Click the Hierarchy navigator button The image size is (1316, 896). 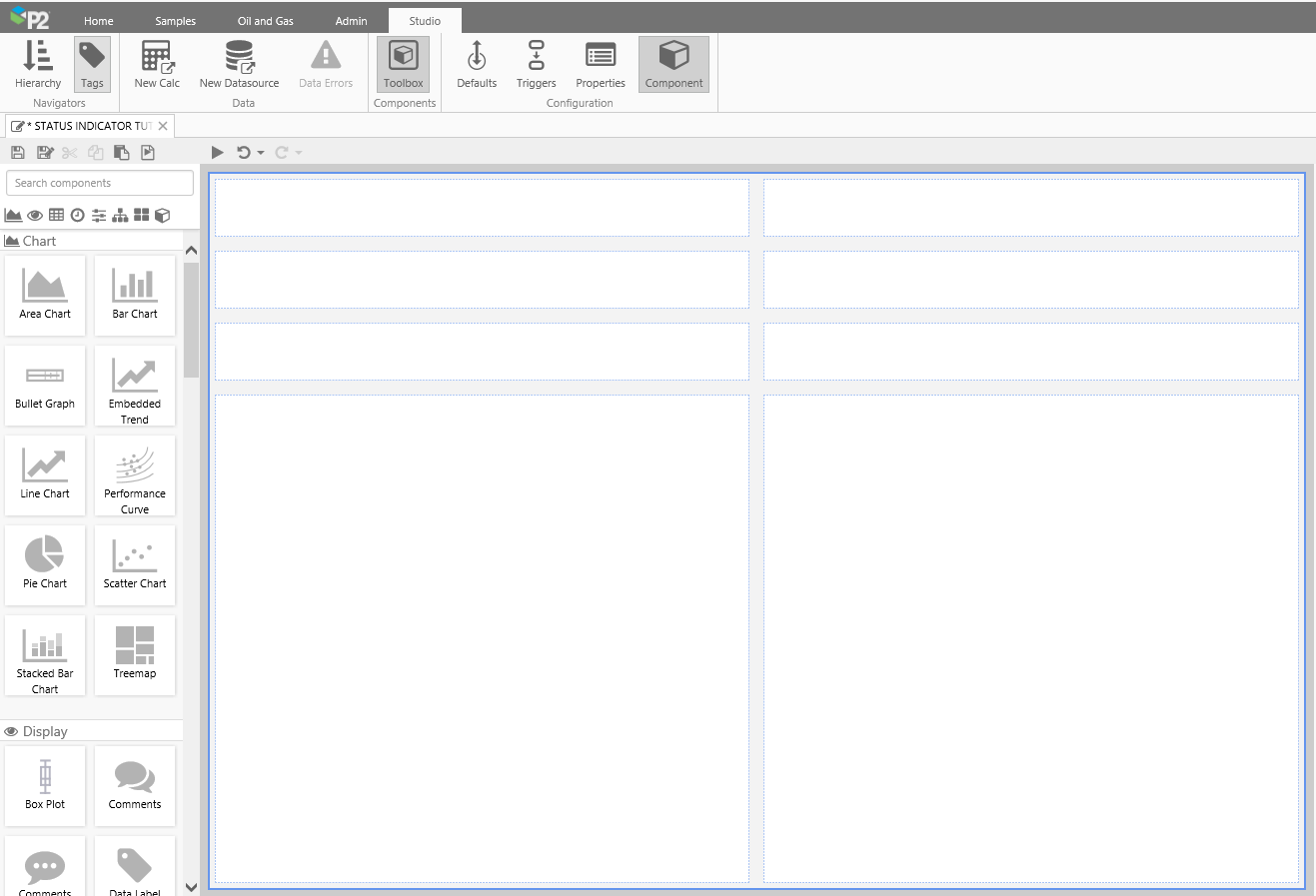pos(38,65)
